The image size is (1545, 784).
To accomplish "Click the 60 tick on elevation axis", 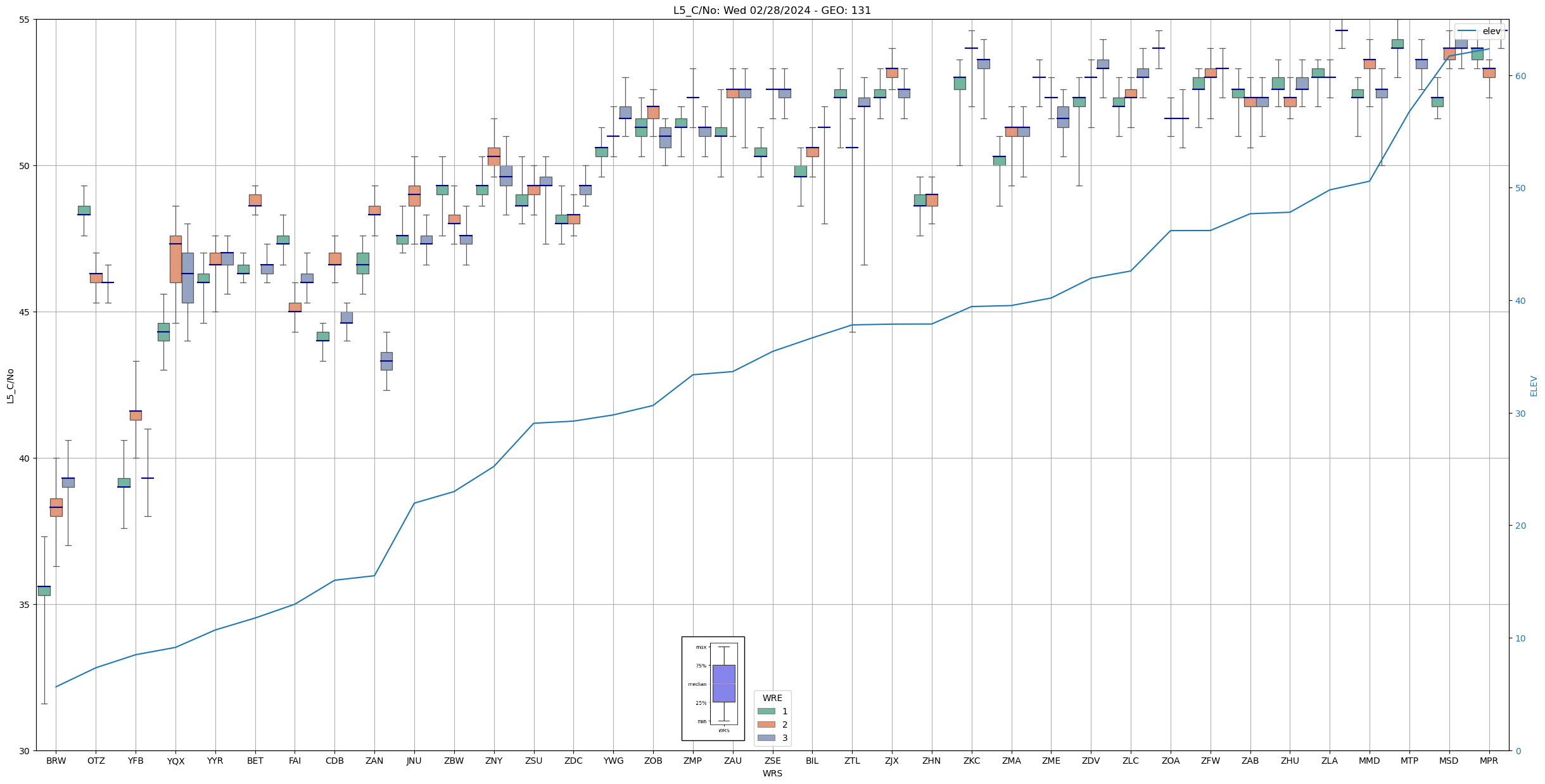I will tap(1520, 76).
